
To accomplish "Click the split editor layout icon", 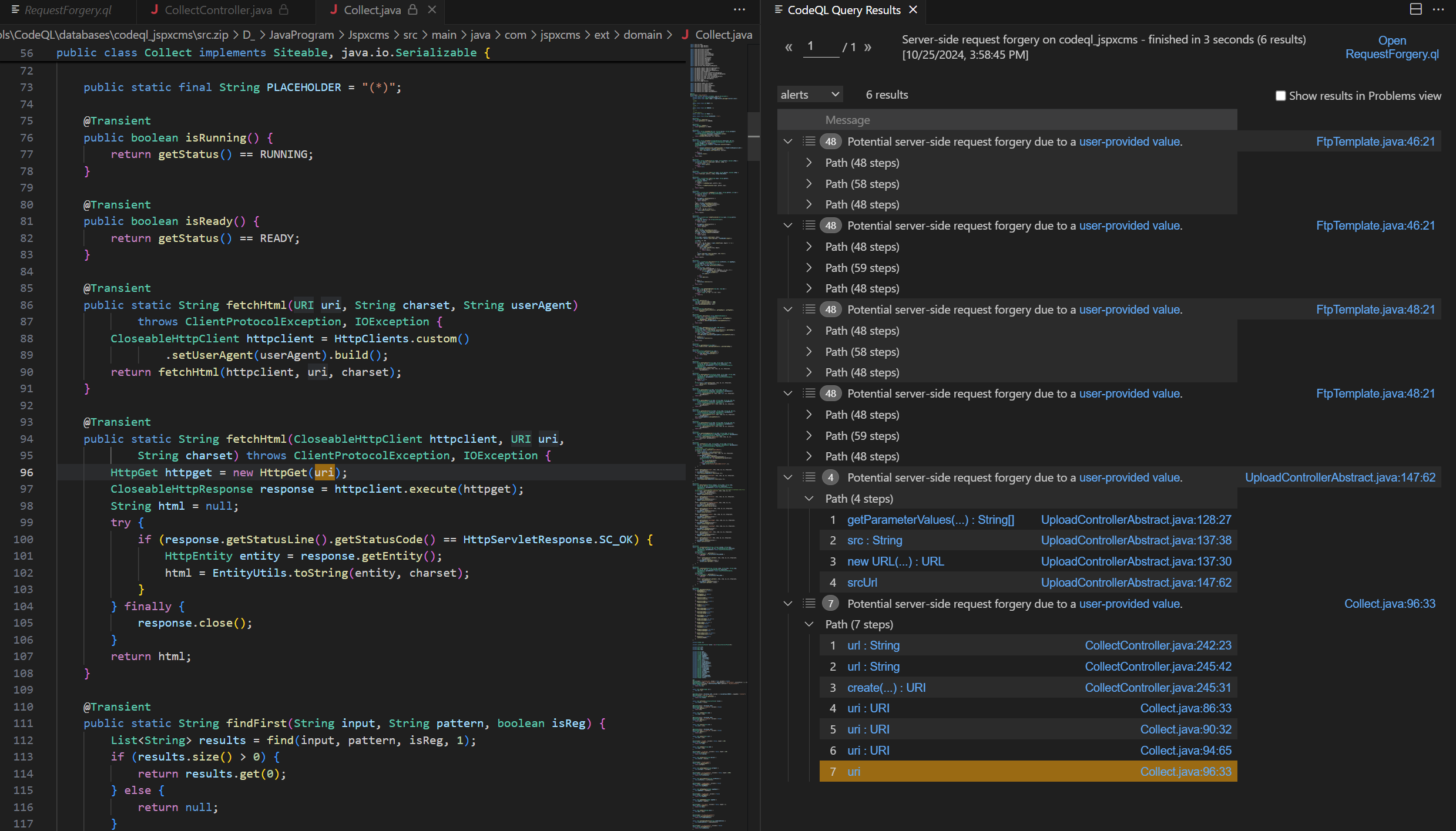I will (x=1415, y=9).
